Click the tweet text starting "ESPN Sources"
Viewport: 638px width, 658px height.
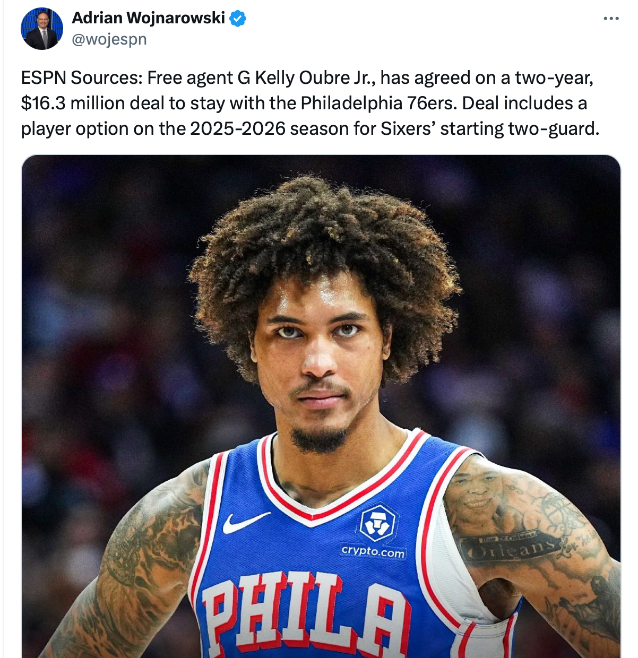310,103
